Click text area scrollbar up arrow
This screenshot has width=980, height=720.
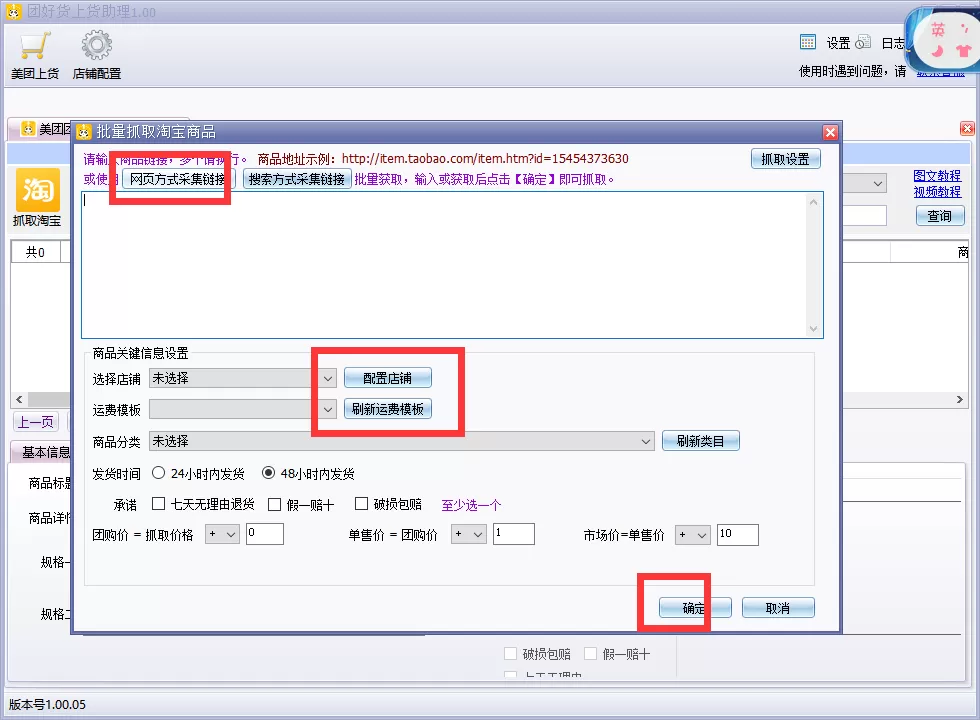click(x=813, y=202)
